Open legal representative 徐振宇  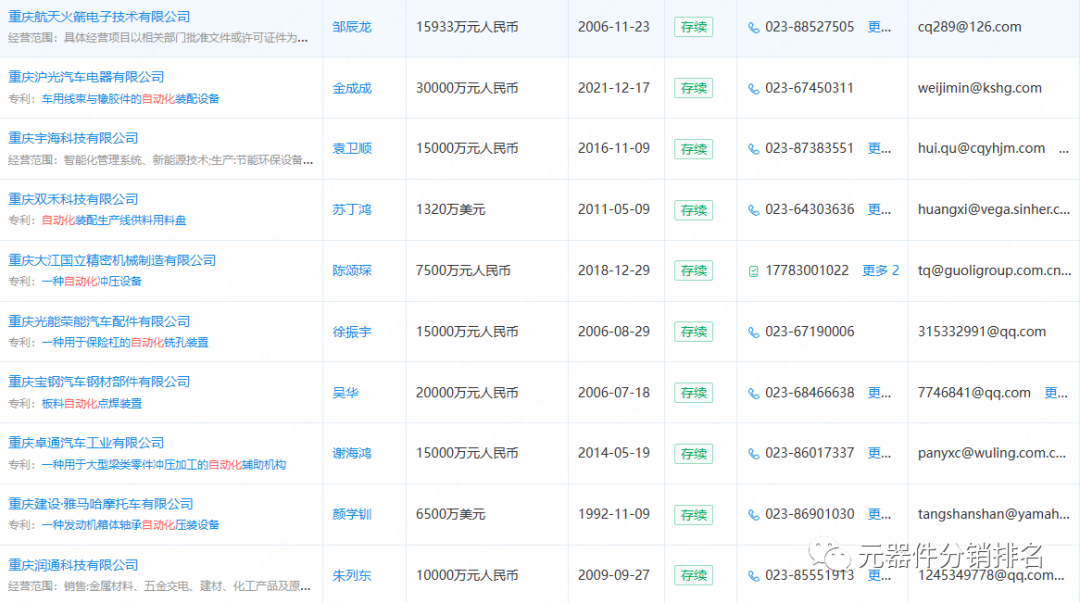(352, 331)
